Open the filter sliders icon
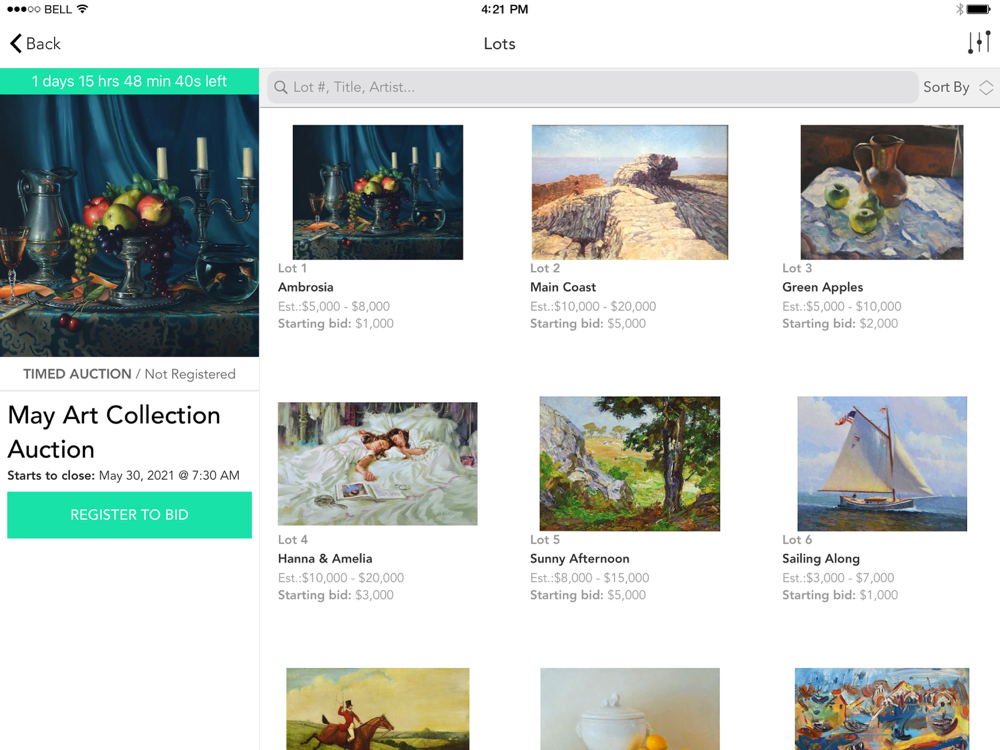The image size is (1000, 750). tap(979, 43)
